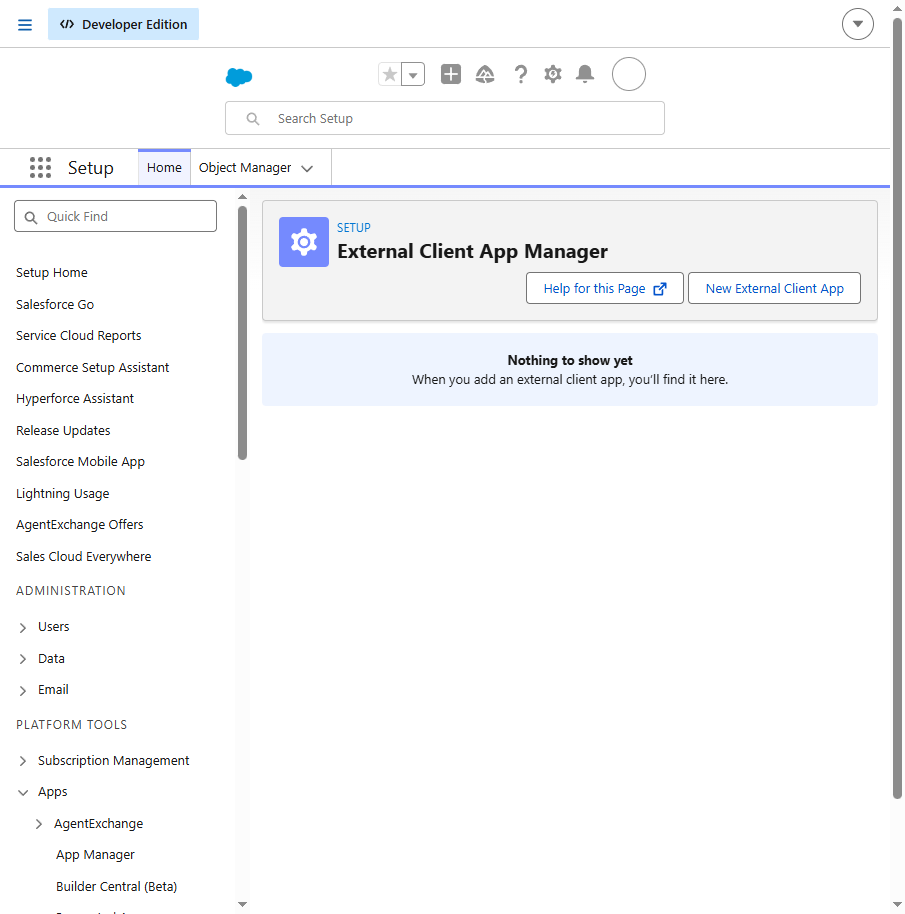905x914 pixels.
Task: Collapse the Apps section
Action: point(23,792)
